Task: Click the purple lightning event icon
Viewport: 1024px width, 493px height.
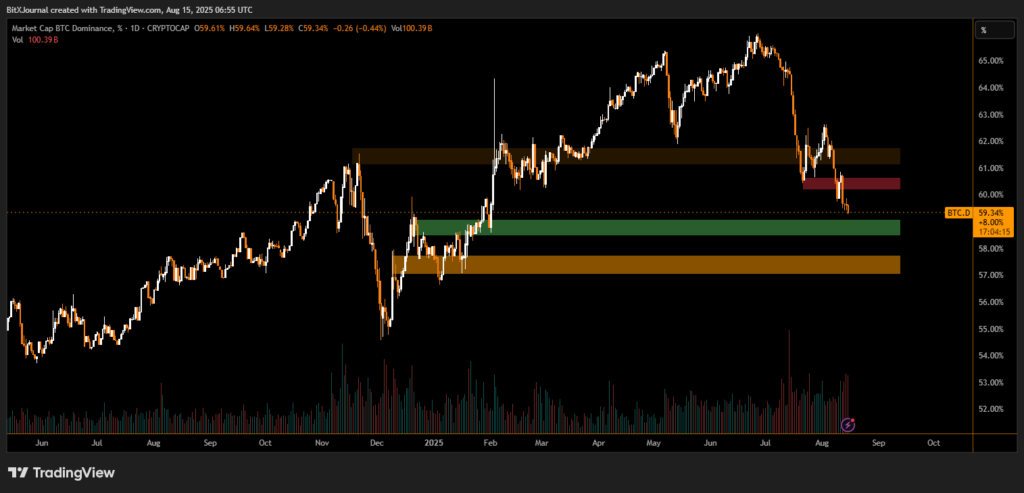Action: [848, 425]
